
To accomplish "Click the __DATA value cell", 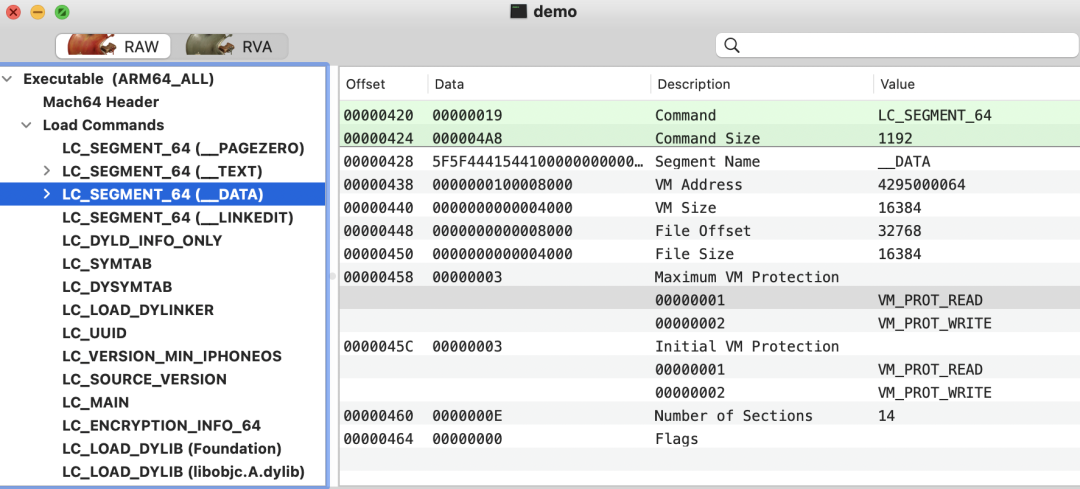I will [x=904, y=162].
